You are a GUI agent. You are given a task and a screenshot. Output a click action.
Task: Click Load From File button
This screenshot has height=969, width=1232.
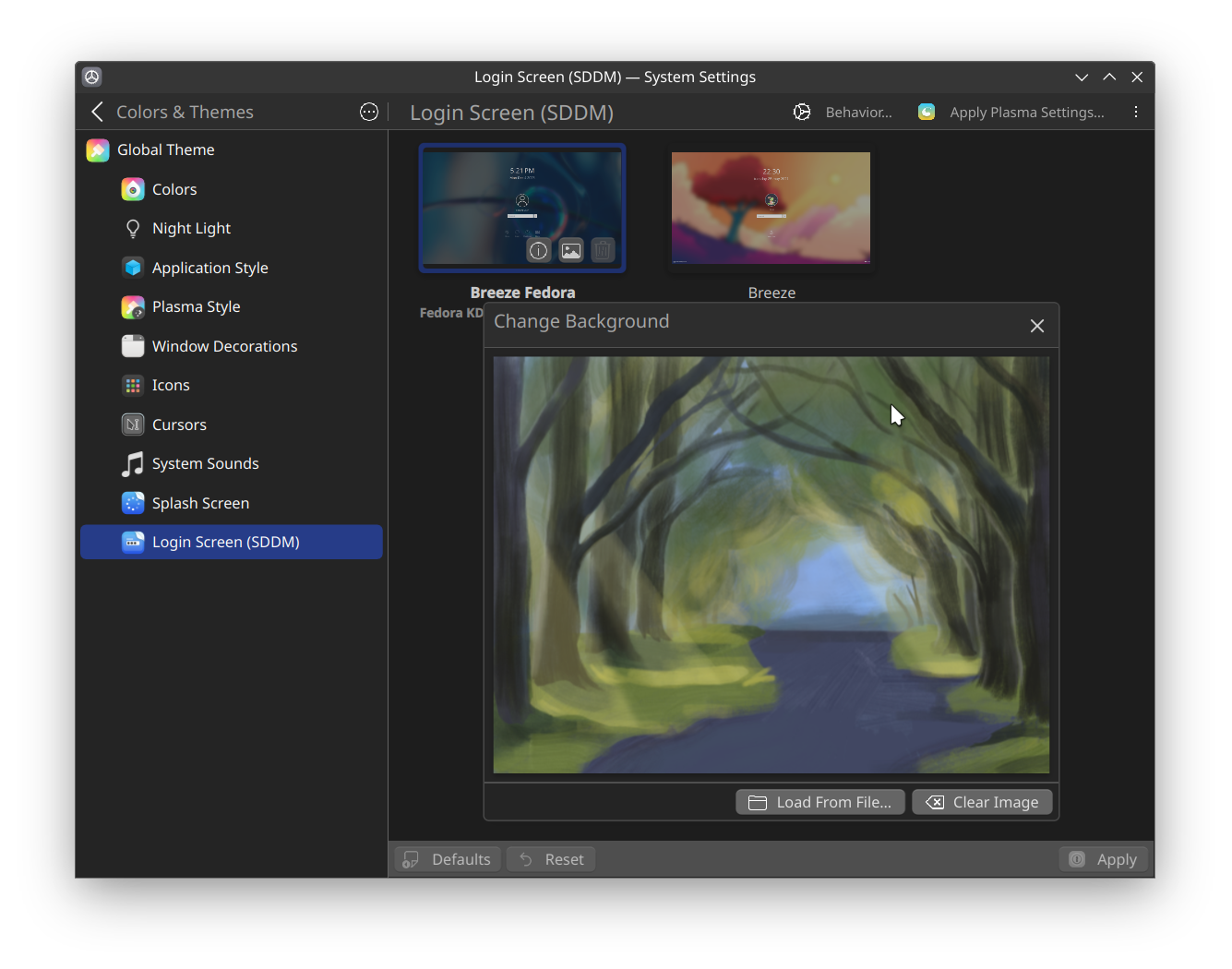[x=819, y=802]
